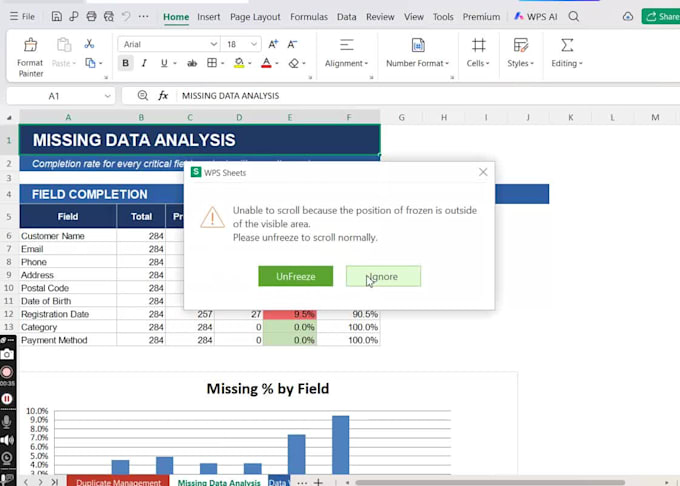Expand the Name Box A1 dropdown
This screenshot has width=680, height=486.
108,96
